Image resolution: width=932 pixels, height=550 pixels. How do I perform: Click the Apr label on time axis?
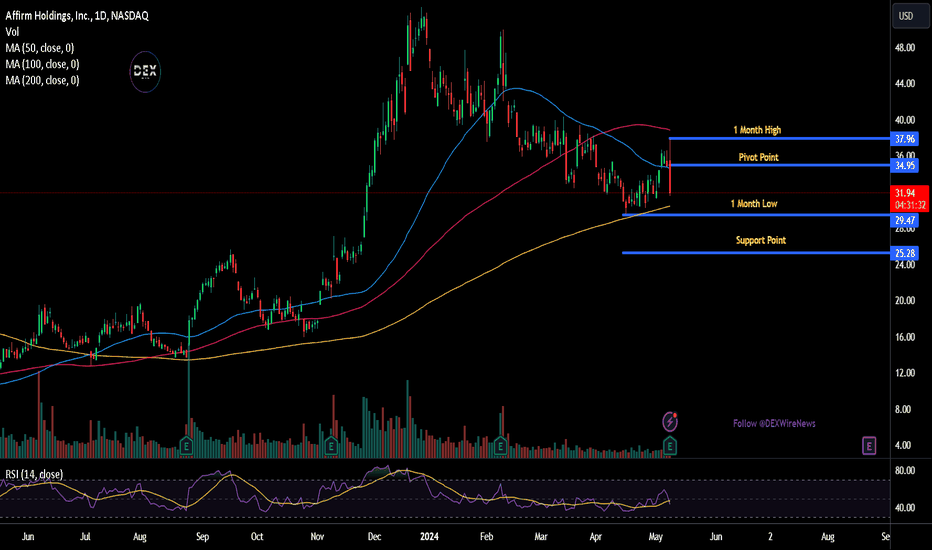coord(596,536)
